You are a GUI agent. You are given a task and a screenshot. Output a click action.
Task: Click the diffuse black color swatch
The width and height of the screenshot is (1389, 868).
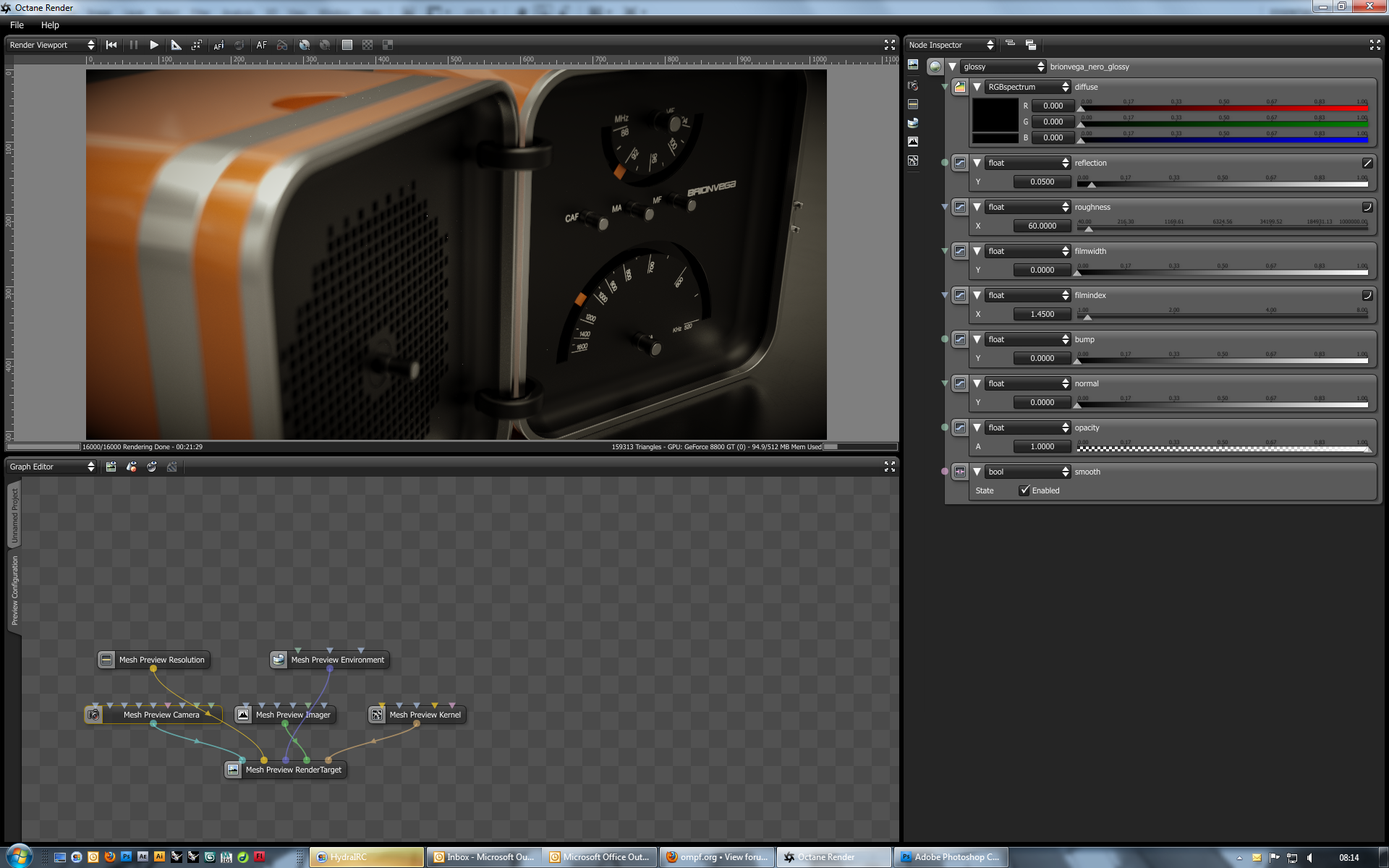coord(995,115)
